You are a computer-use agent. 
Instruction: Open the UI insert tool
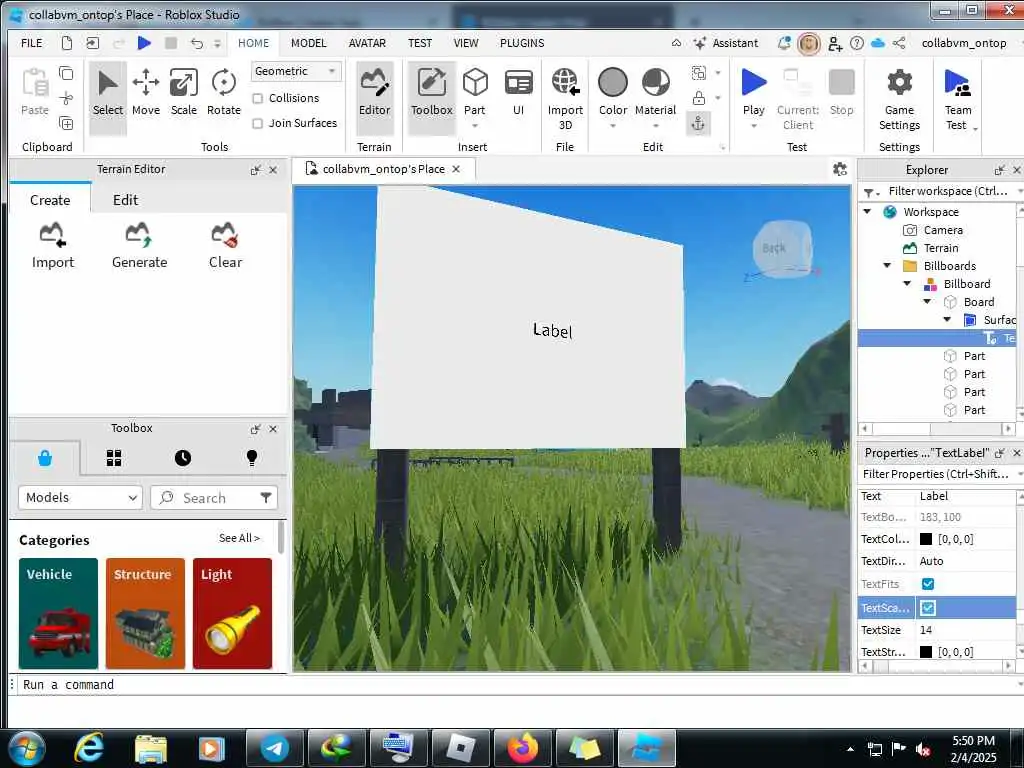click(519, 93)
